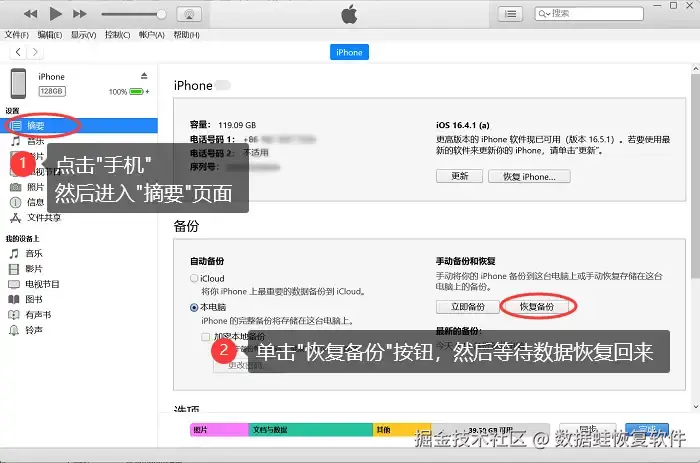Focus the 搜索 search field
This screenshot has height=463, width=700.
tap(589, 14)
